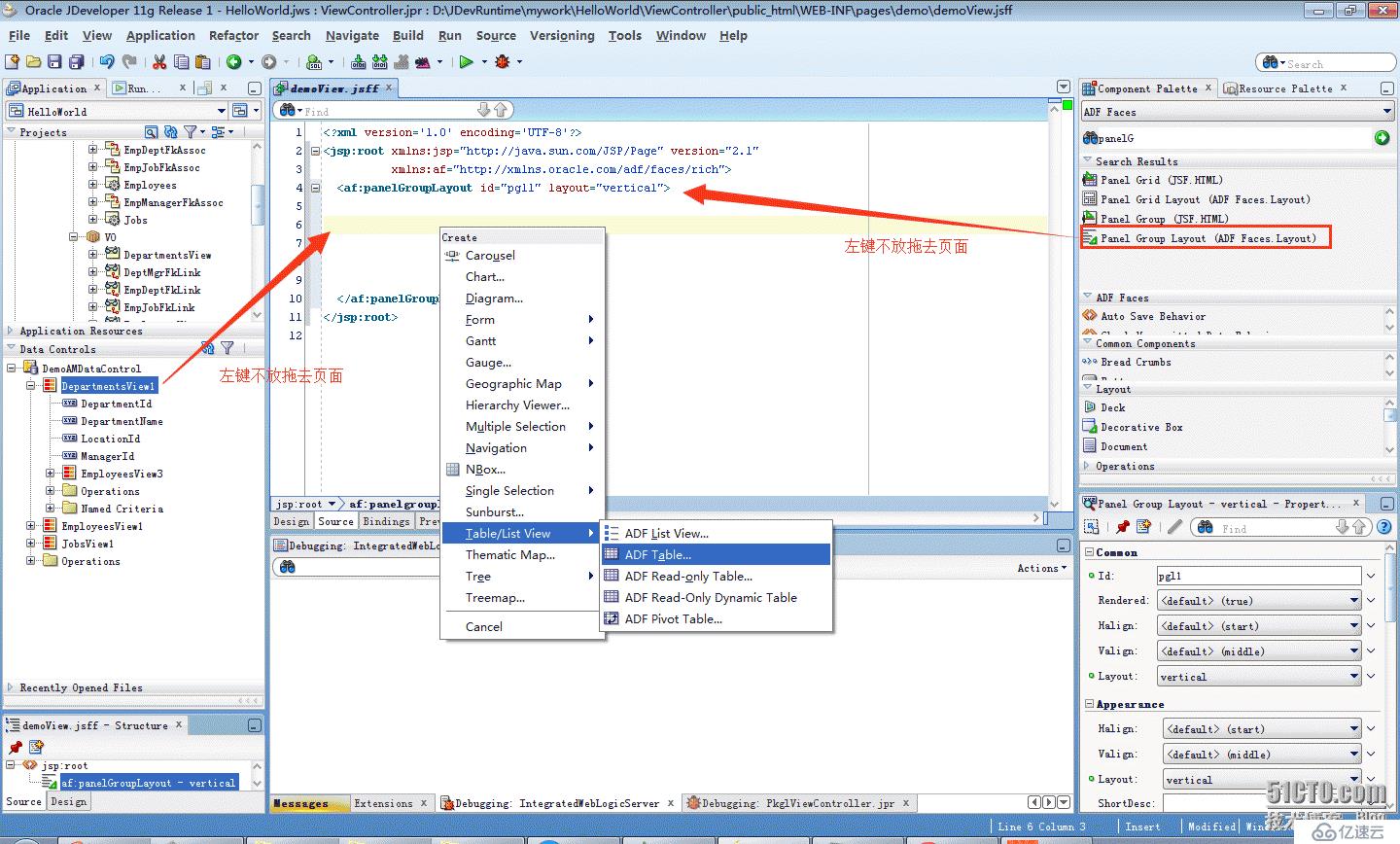Click the Save All toolbar icon
1400x844 pixels.
(77, 61)
